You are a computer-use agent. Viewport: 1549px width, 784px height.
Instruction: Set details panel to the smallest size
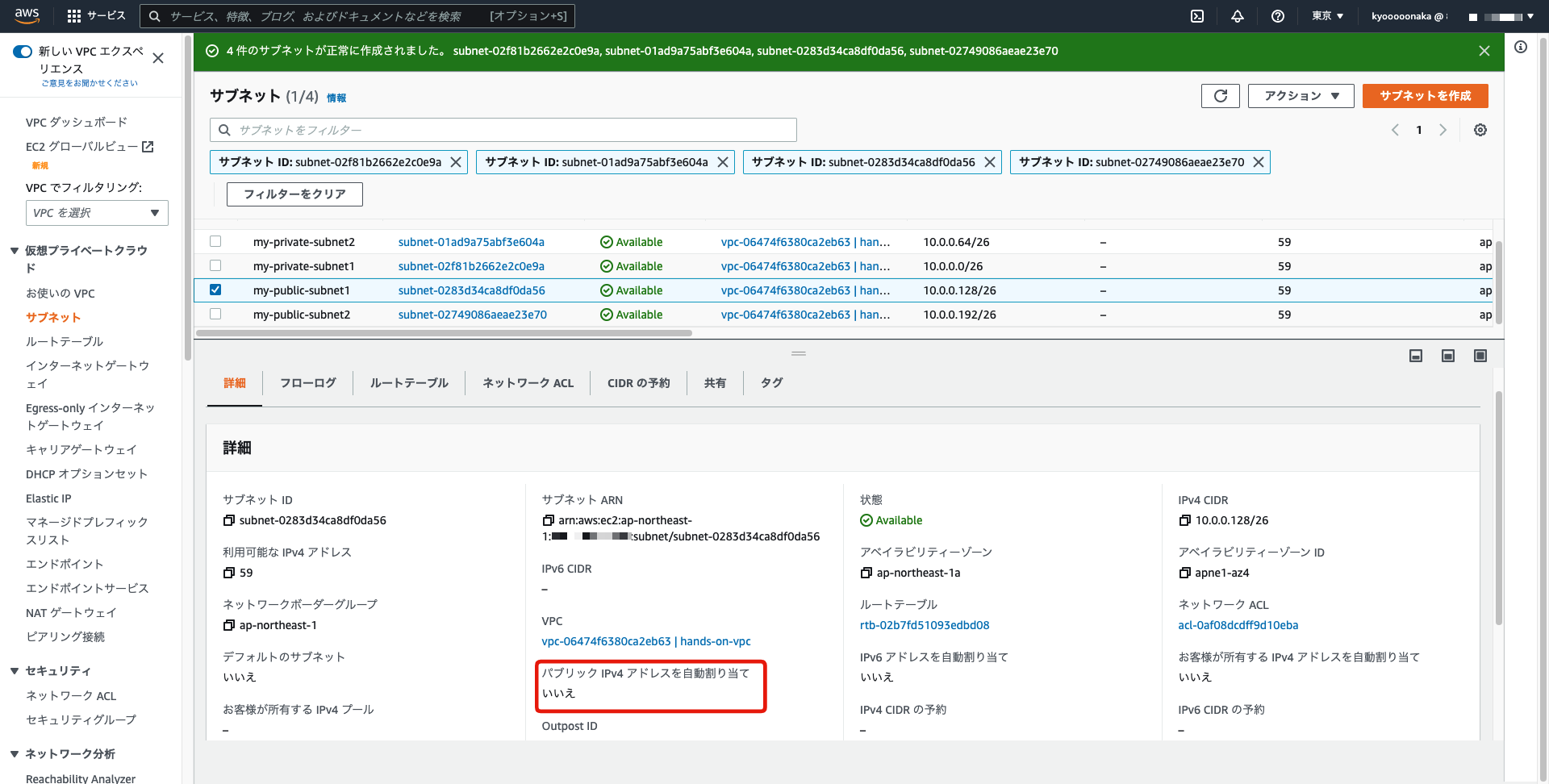(1416, 356)
